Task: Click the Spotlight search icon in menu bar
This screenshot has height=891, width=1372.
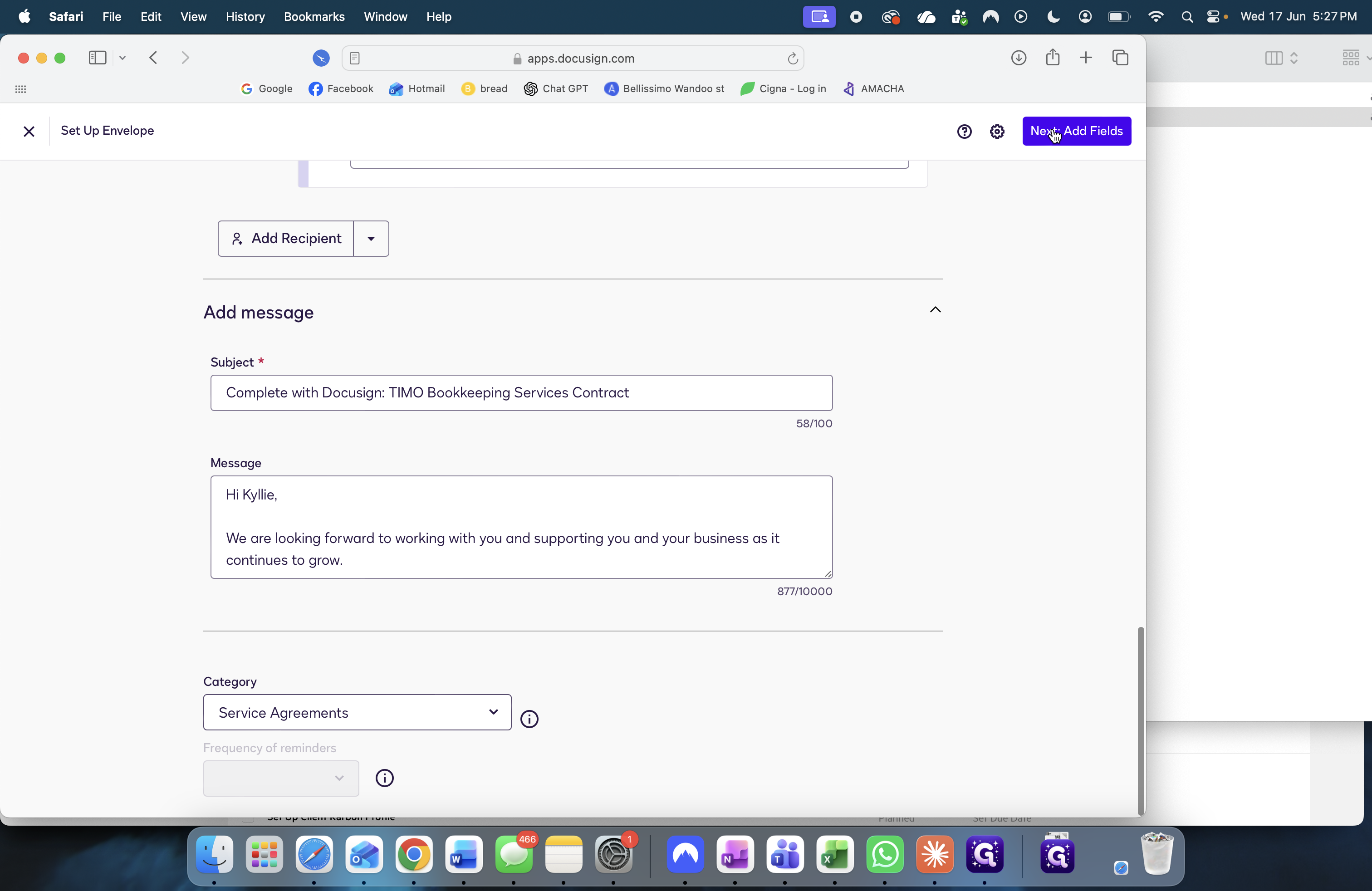Action: tap(1186, 17)
